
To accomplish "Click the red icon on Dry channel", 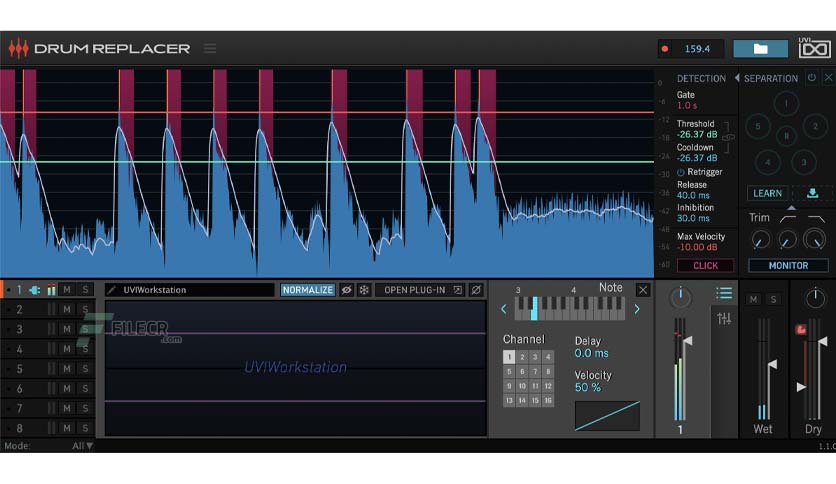I will coord(801,330).
